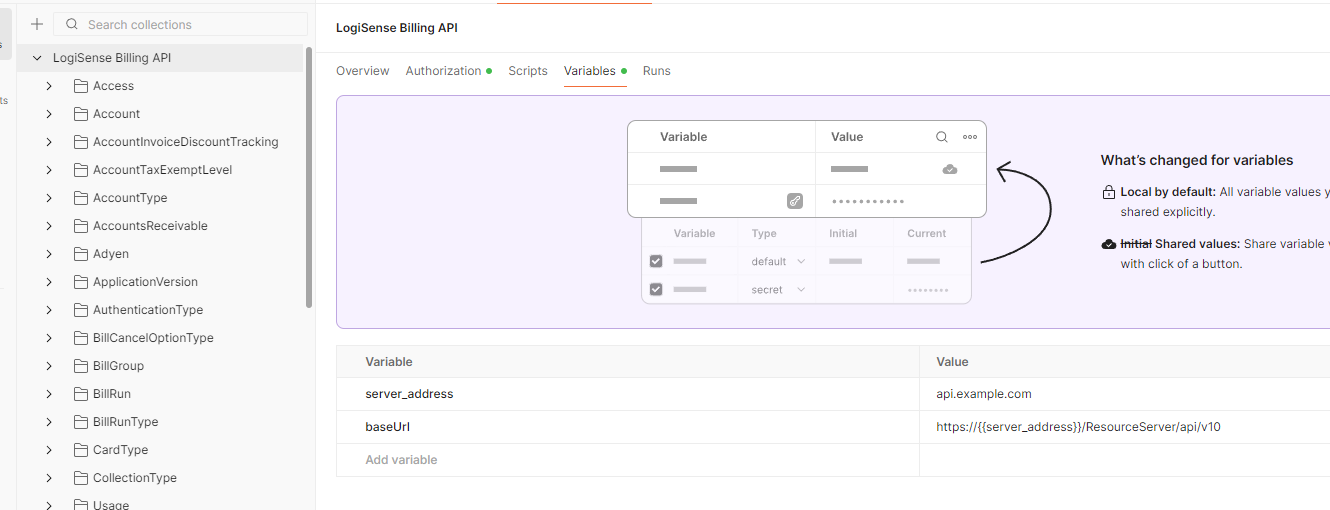The image size is (1330, 510).
Task: Select the Variables tab
Action: [x=595, y=71]
